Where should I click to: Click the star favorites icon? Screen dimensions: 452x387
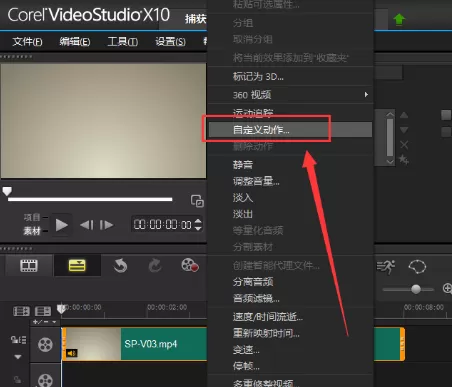[404, 160]
